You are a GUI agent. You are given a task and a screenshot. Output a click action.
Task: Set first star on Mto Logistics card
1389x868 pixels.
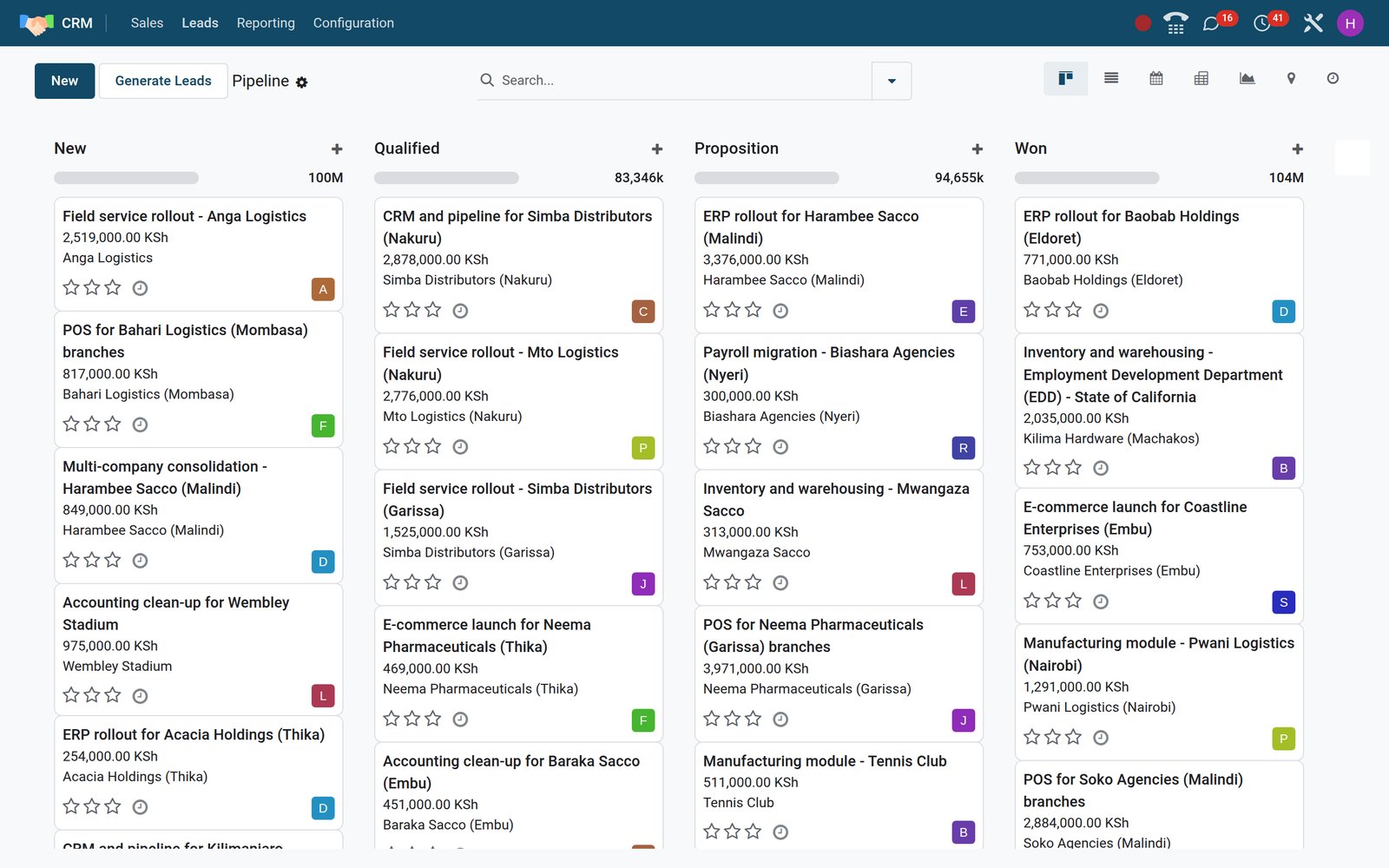point(392,446)
